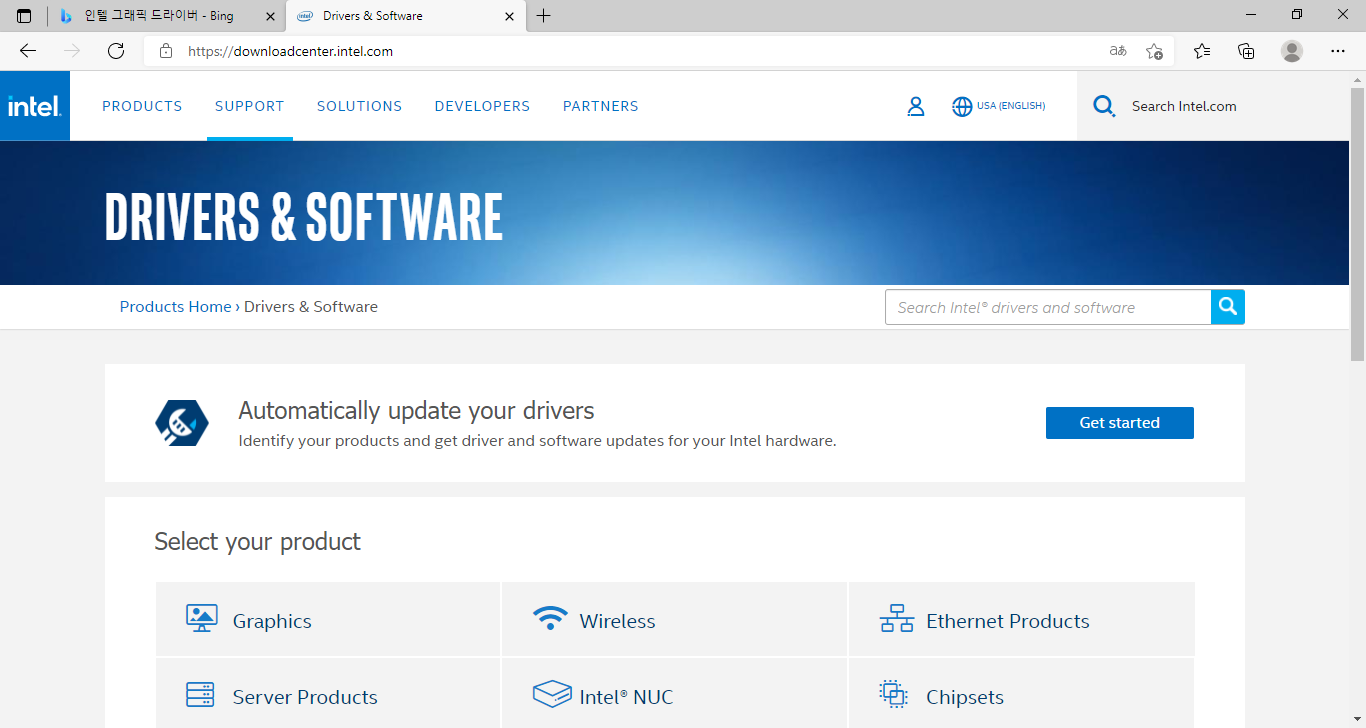The height and width of the screenshot is (728, 1366).
Task: Click the Search Intel.com magnifier icon
Action: [x=1104, y=106]
